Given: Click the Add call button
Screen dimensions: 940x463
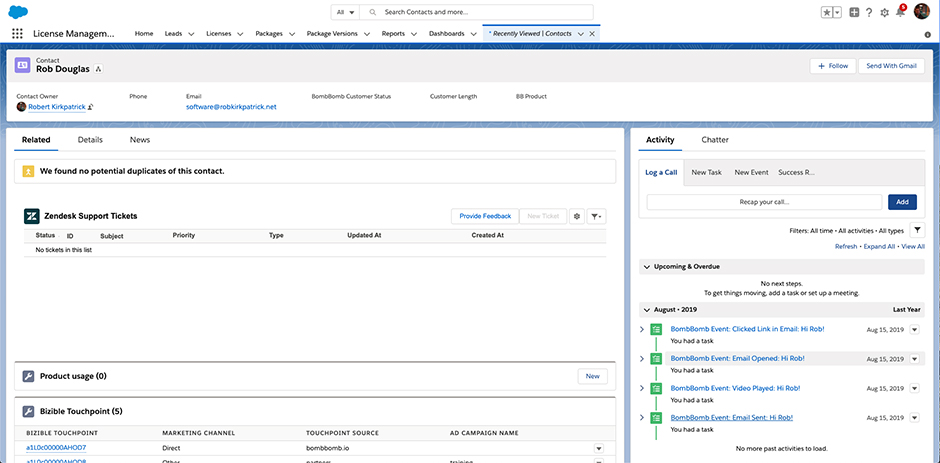Looking at the screenshot, I should [x=902, y=202].
